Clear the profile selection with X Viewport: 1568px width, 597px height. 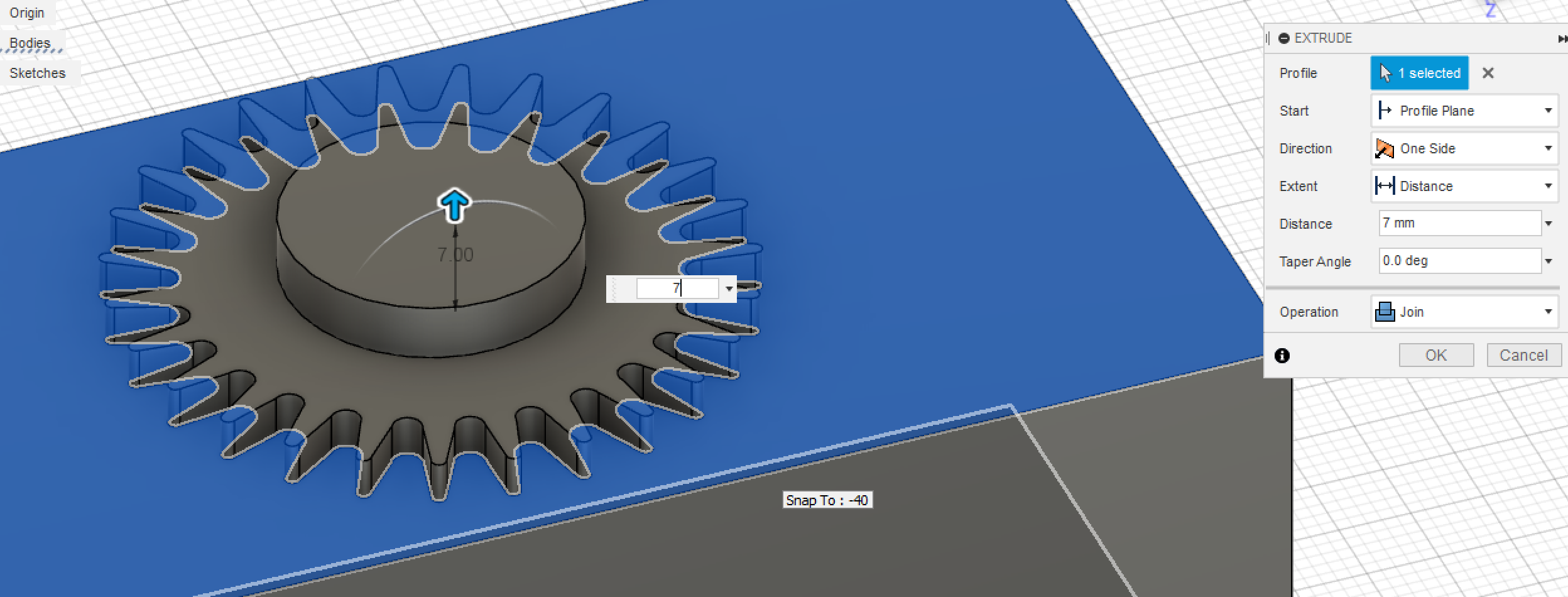(x=1488, y=73)
